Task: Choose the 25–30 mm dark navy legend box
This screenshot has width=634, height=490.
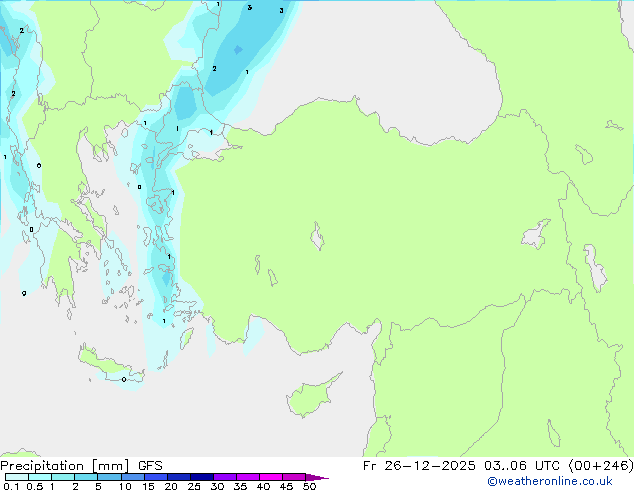Action: 202,477
